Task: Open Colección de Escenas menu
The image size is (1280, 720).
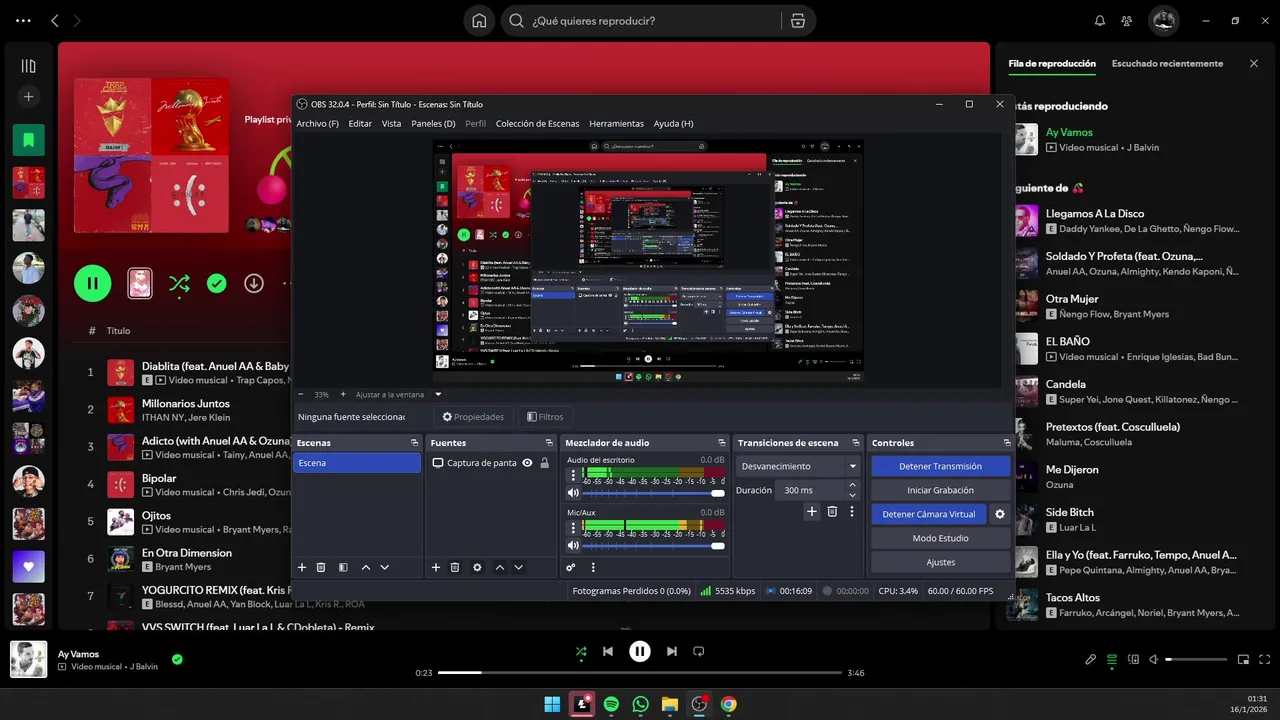Action: coord(537,123)
